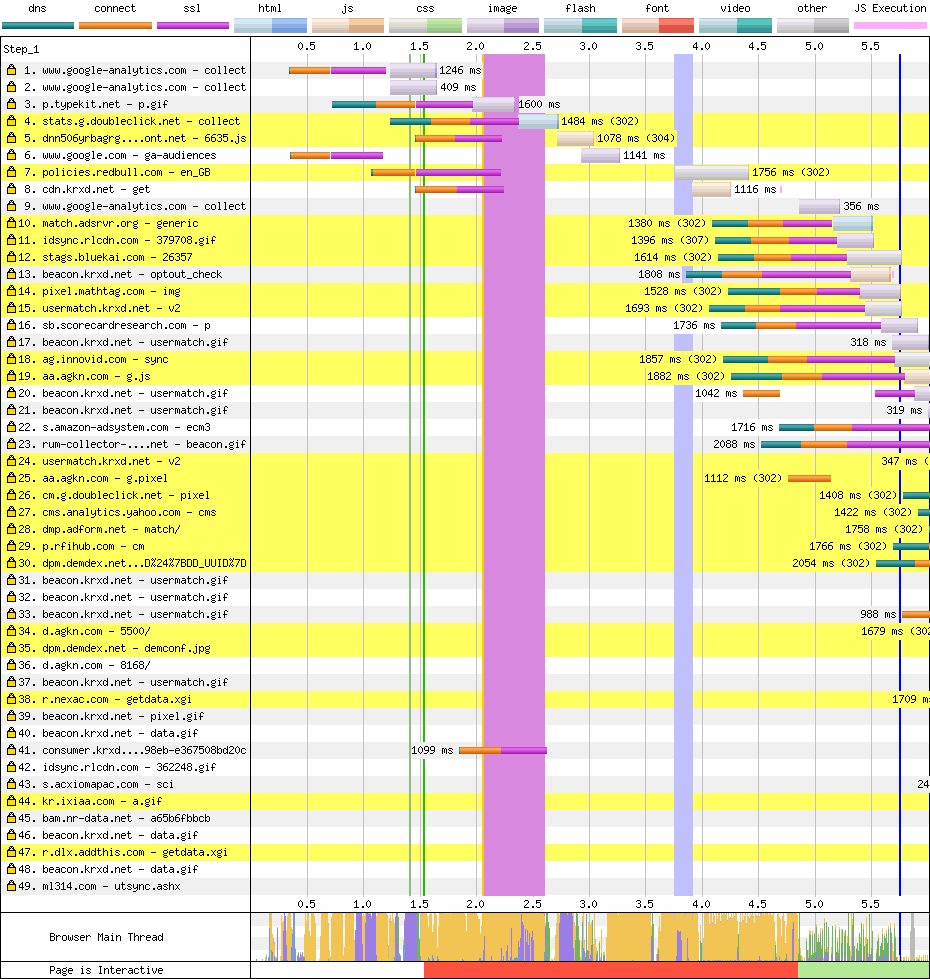Select the idsync.rlcdn.com 379708.gif request label

click(129, 240)
